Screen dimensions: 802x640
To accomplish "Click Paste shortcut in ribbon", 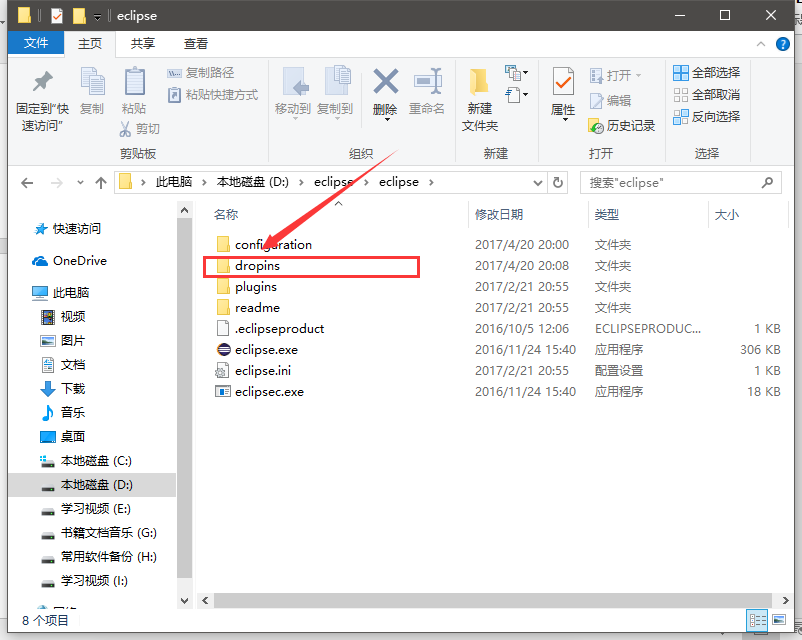I will pos(213,95).
